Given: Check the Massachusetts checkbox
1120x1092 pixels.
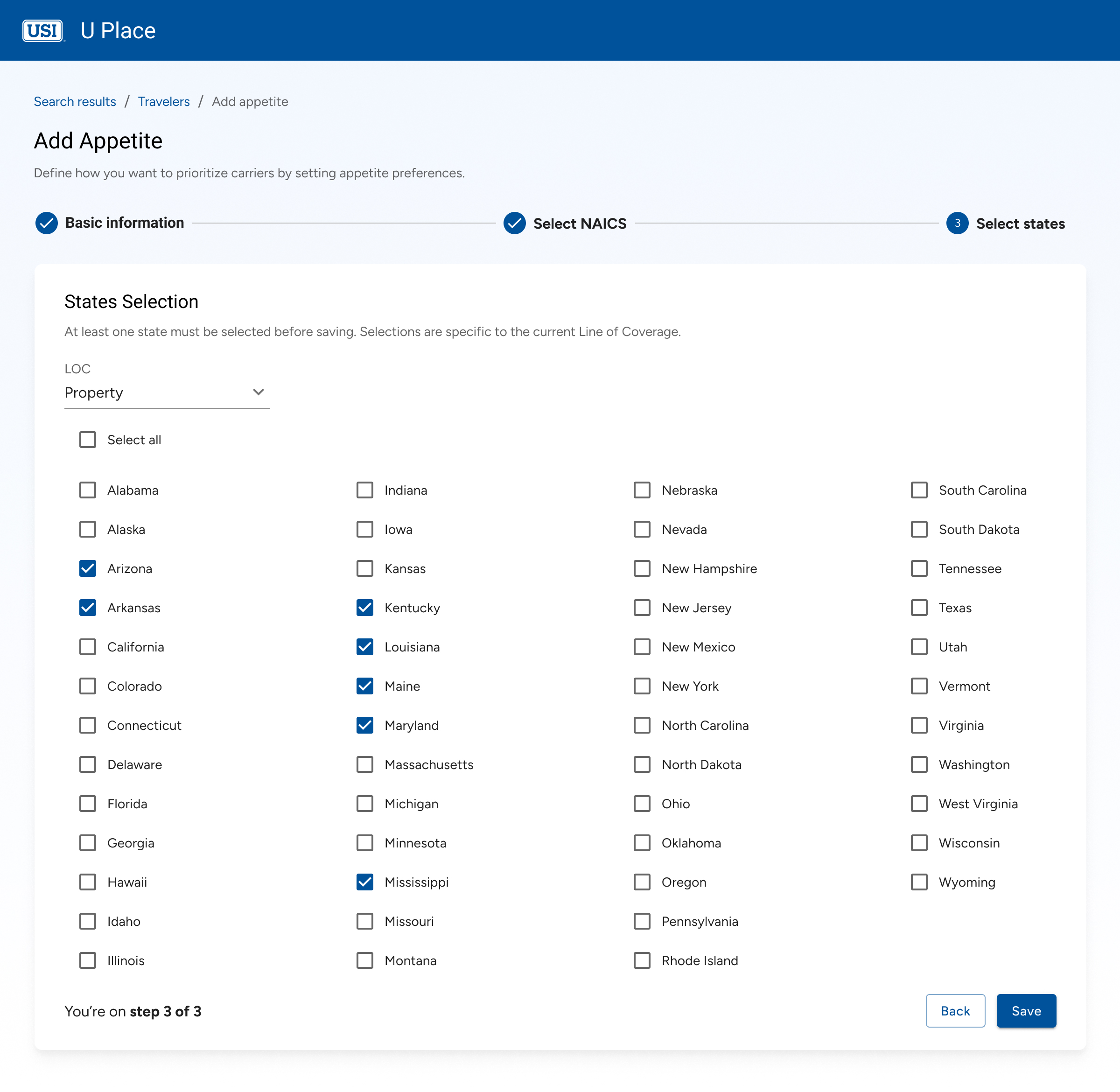Looking at the screenshot, I should pyautogui.click(x=365, y=764).
